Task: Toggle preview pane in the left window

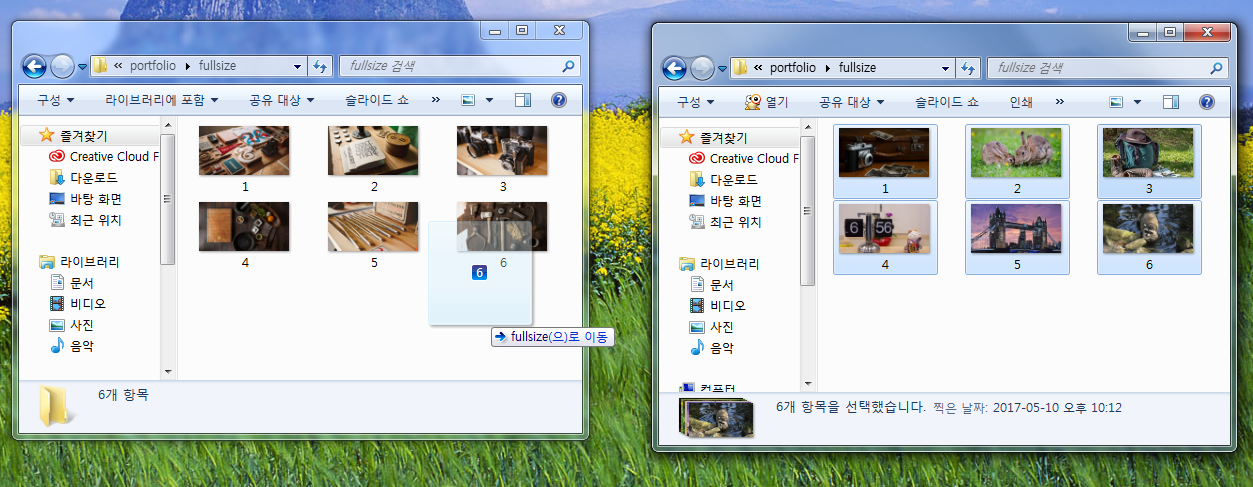Action: 523,100
